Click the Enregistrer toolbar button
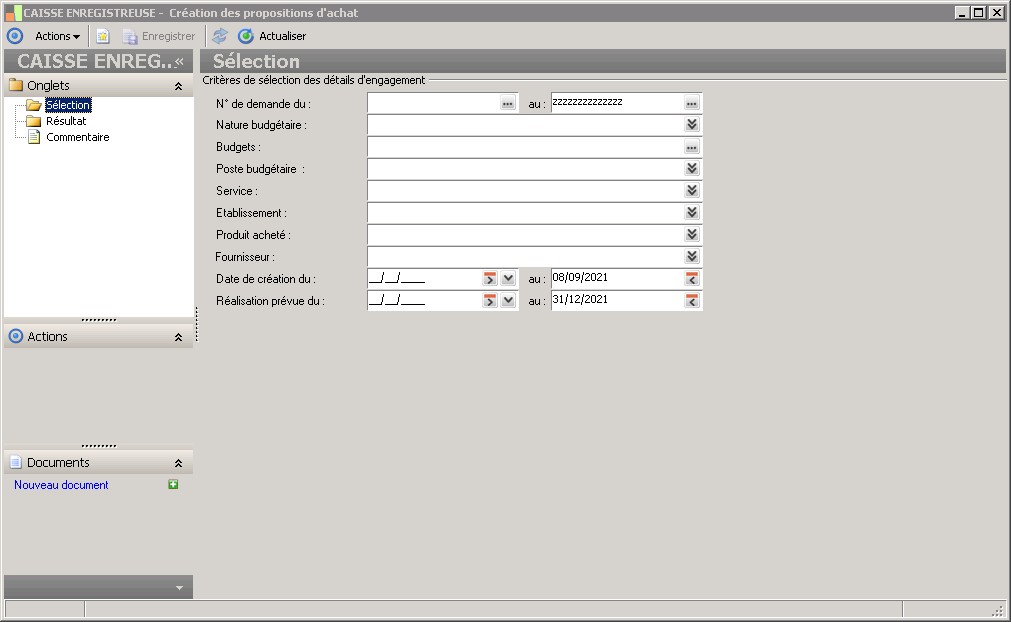The height and width of the screenshot is (622, 1011). click(x=159, y=37)
